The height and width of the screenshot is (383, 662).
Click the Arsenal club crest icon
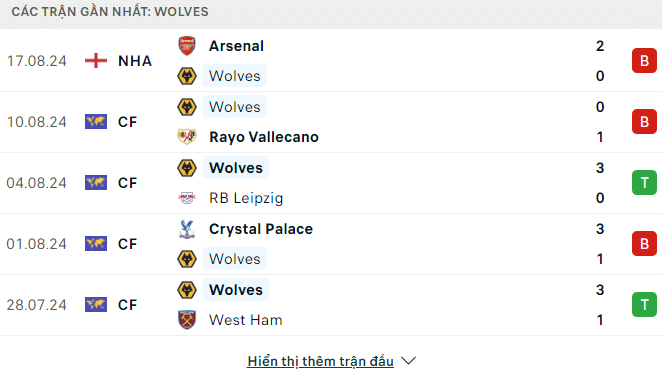[x=187, y=46]
